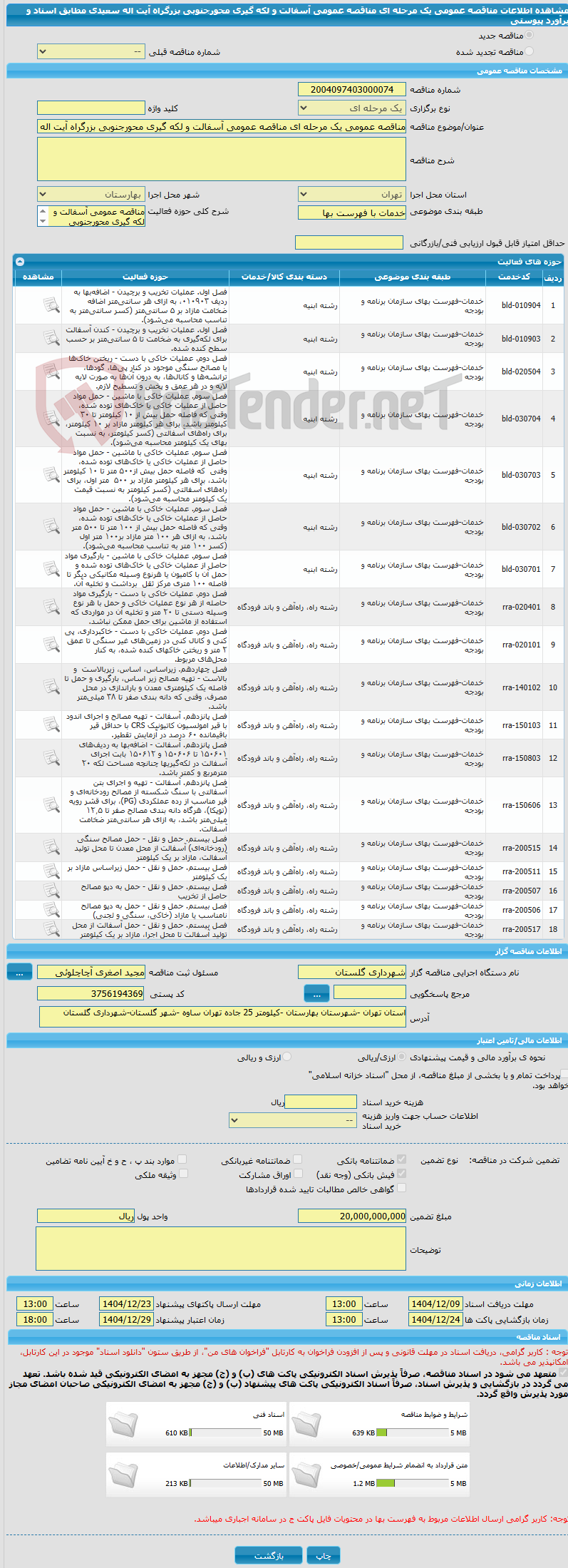Image resolution: width=568 pixels, height=1568 pixels.
Task: Open city dropdown showing بهارستان
Action: [91, 195]
